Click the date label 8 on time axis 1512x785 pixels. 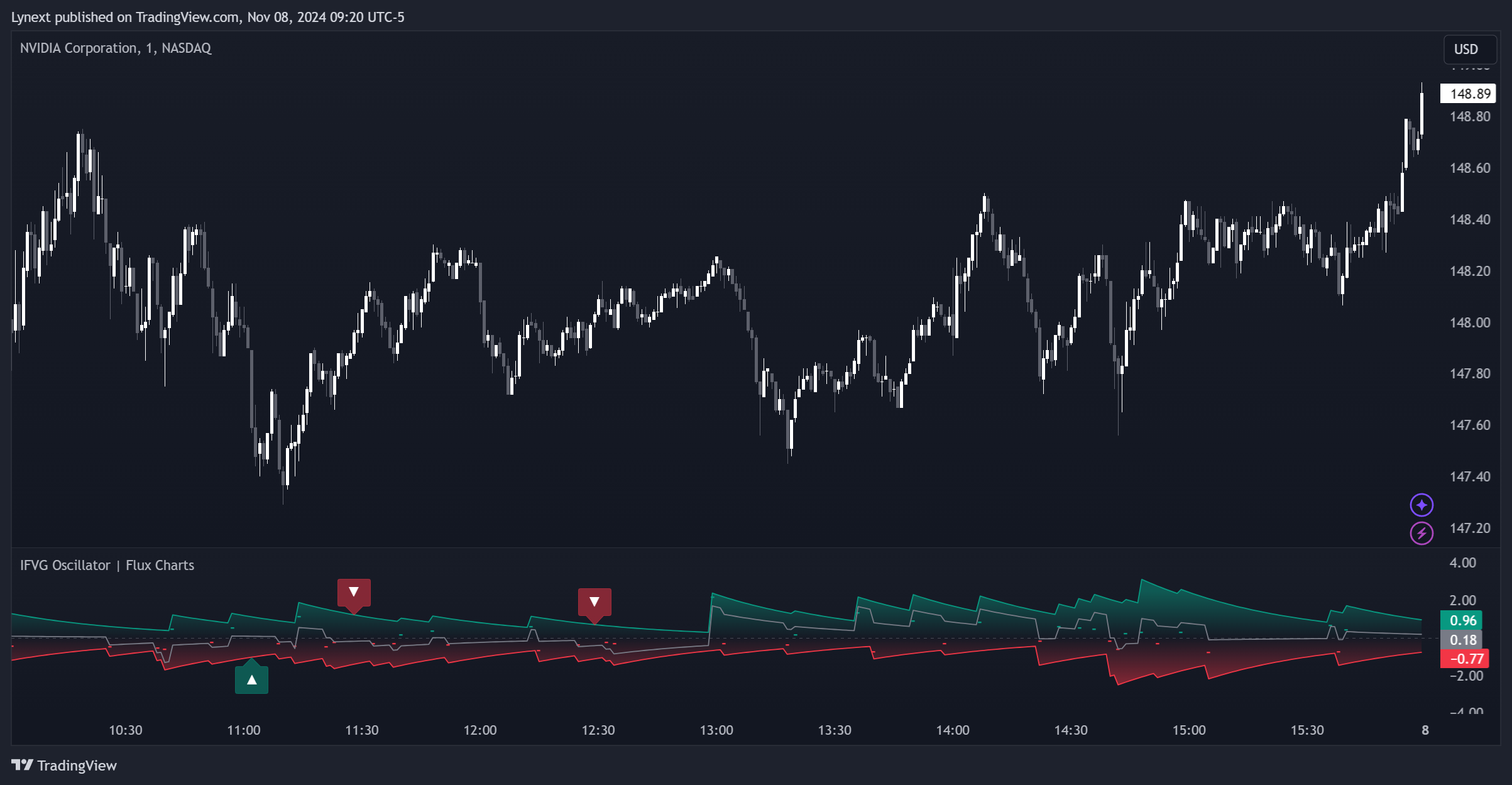tap(1425, 730)
